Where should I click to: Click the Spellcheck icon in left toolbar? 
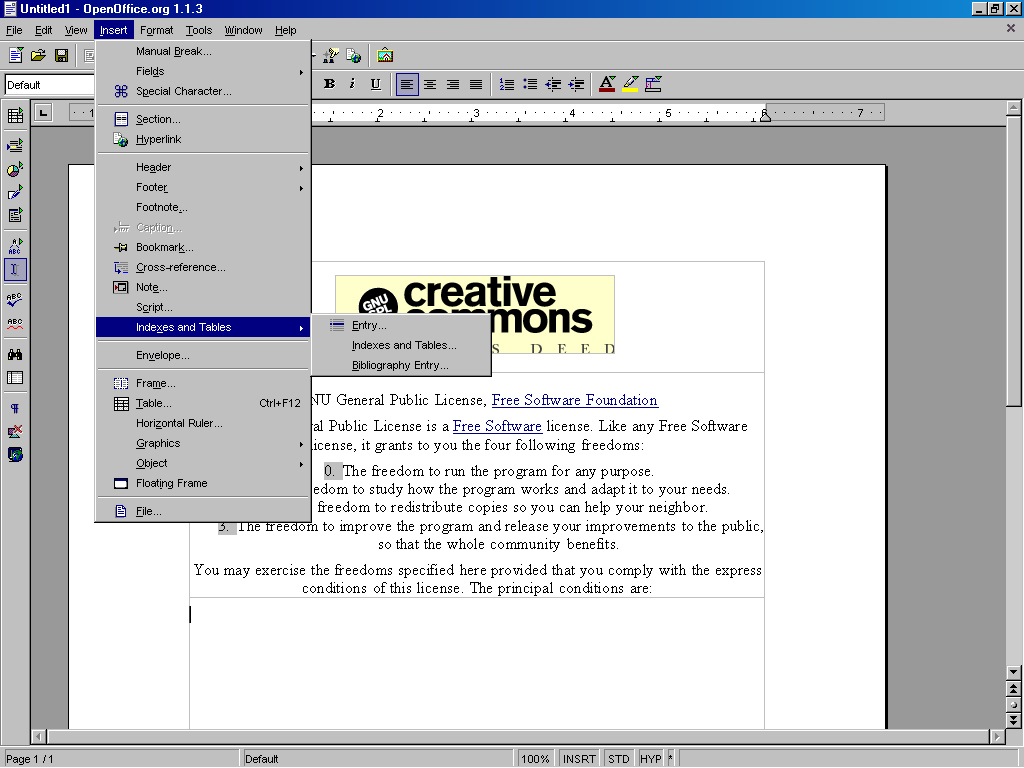tap(15, 299)
